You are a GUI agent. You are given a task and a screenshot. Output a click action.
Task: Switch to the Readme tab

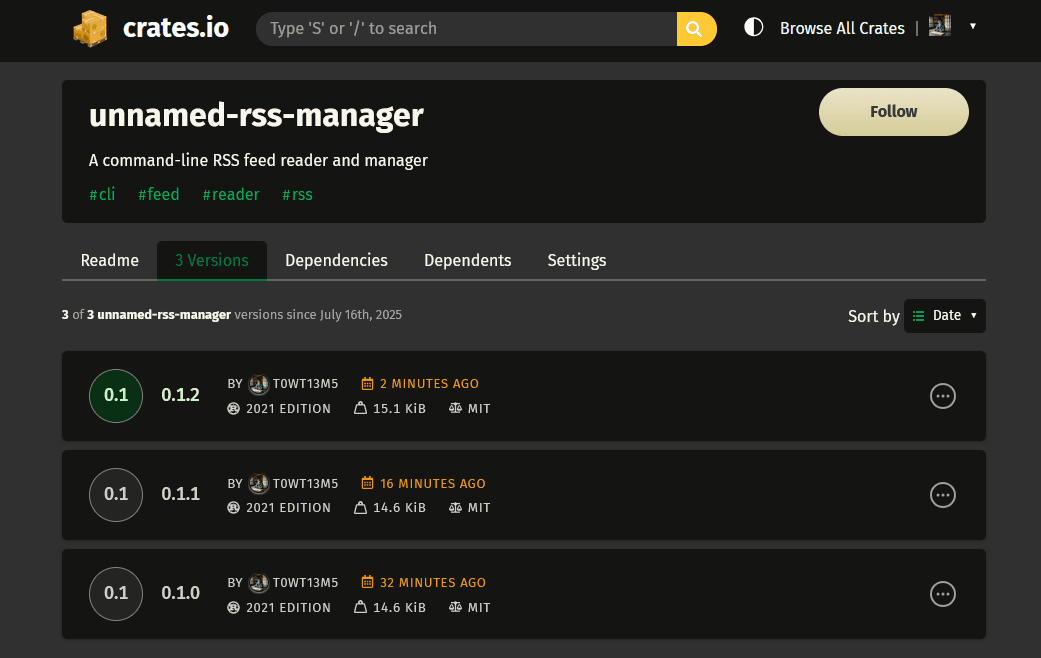pyautogui.click(x=110, y=260)
